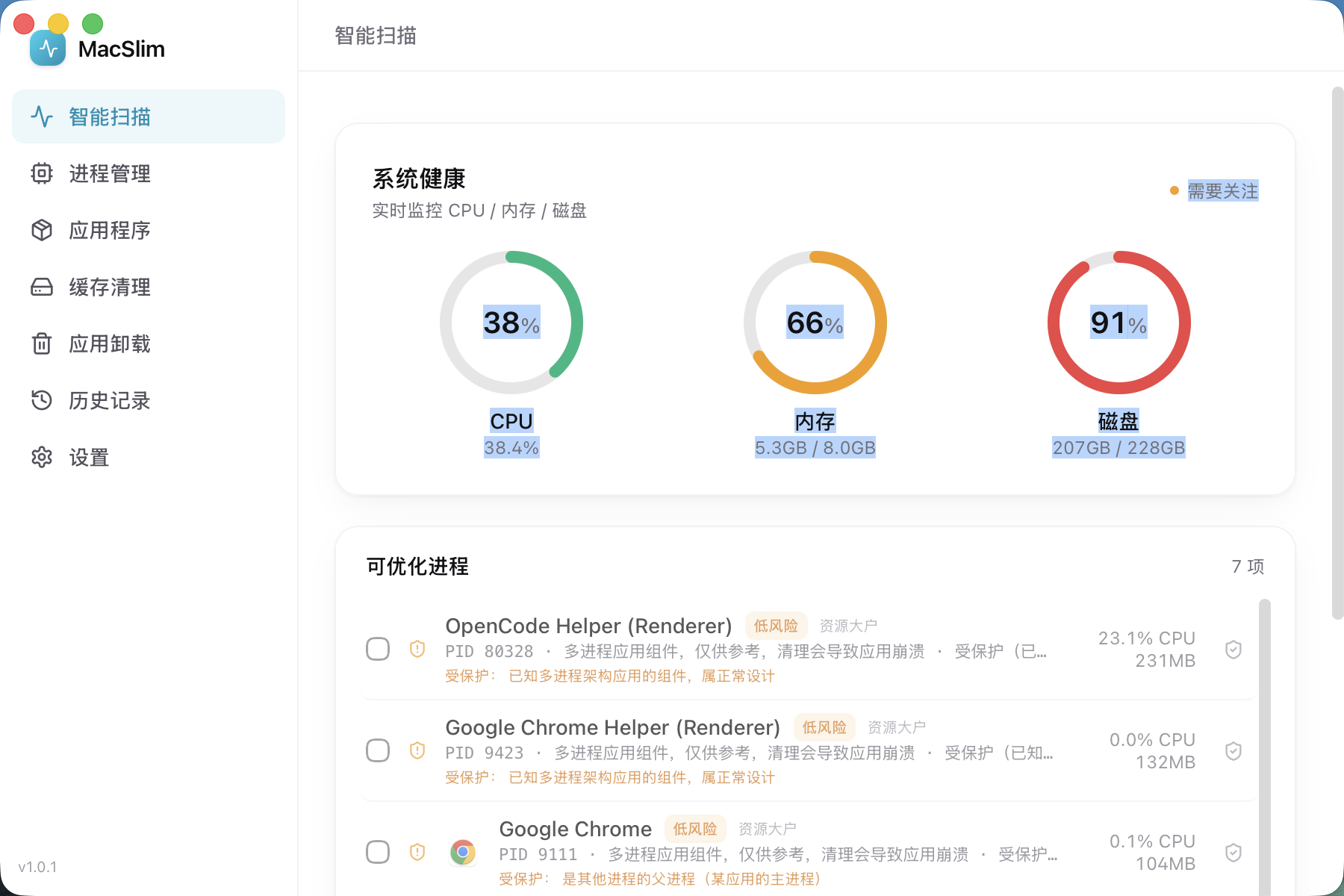Click the v1.0.1 version label

(37, 867)
